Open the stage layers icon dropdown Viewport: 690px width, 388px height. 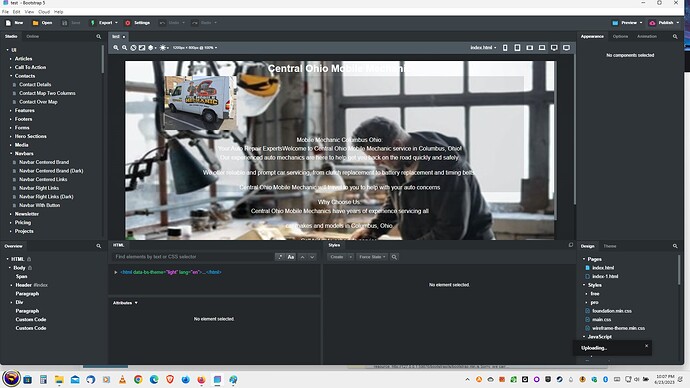152,48
